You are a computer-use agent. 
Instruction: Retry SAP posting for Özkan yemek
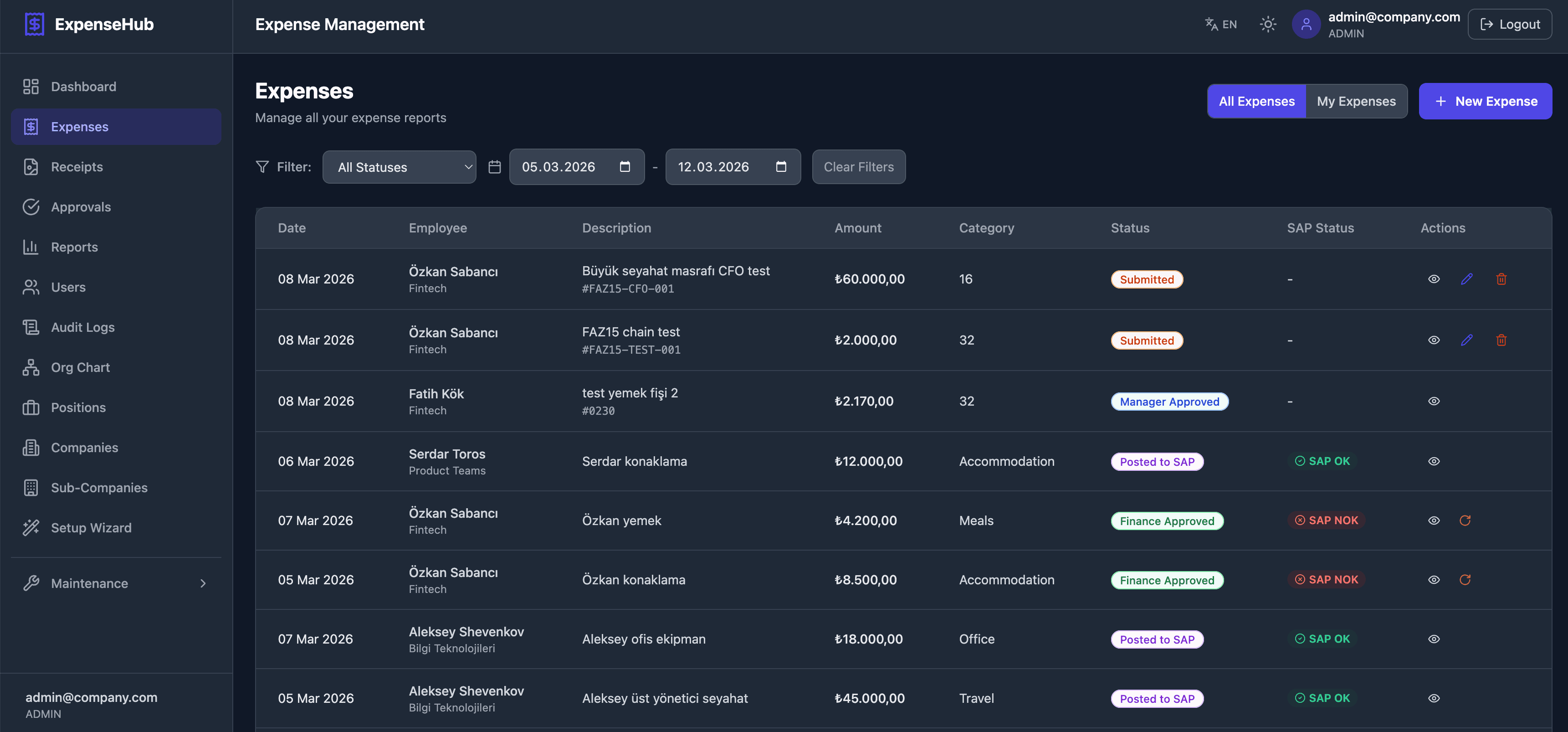[1465, 521]
